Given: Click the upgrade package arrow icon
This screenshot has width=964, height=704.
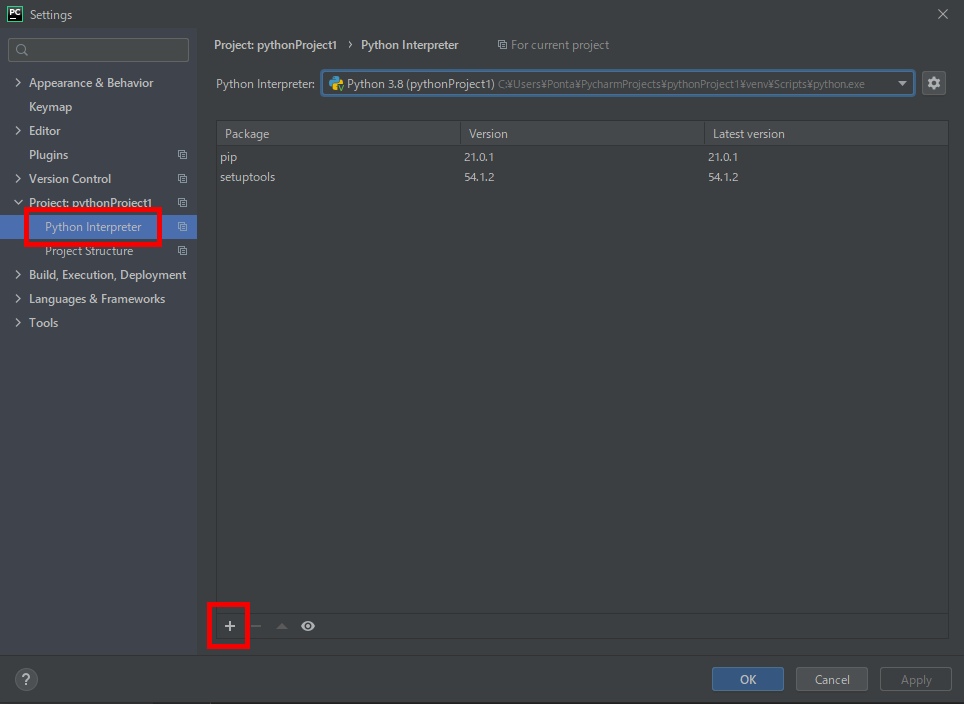Looking at the screenshot, I should coord(281,625).
